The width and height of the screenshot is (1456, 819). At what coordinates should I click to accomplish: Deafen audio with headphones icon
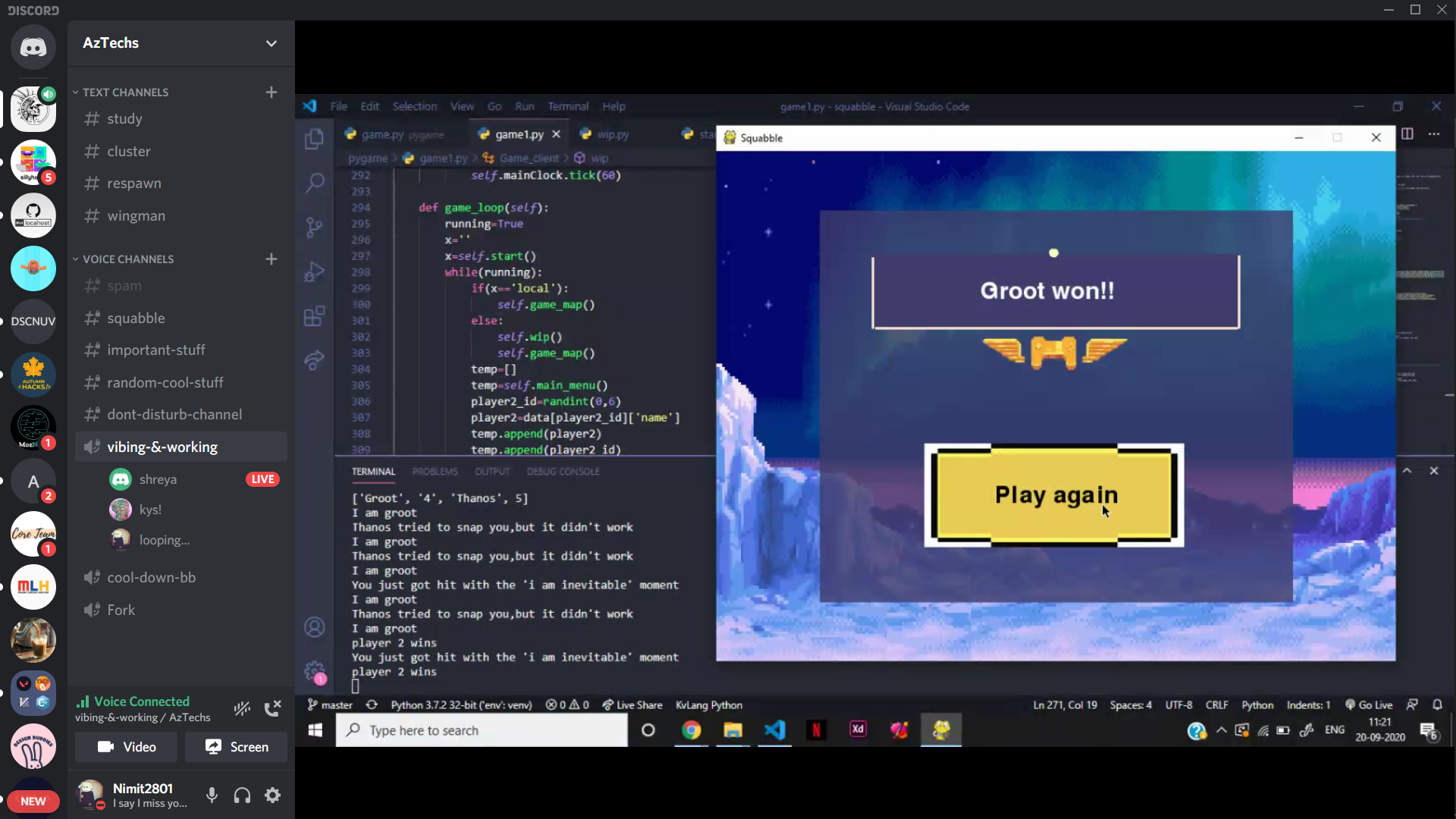click(242, 795)
